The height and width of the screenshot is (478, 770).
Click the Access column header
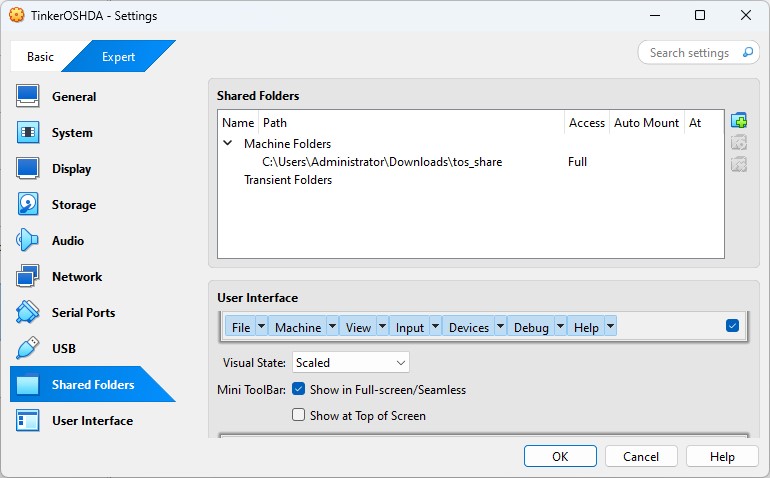587,122
